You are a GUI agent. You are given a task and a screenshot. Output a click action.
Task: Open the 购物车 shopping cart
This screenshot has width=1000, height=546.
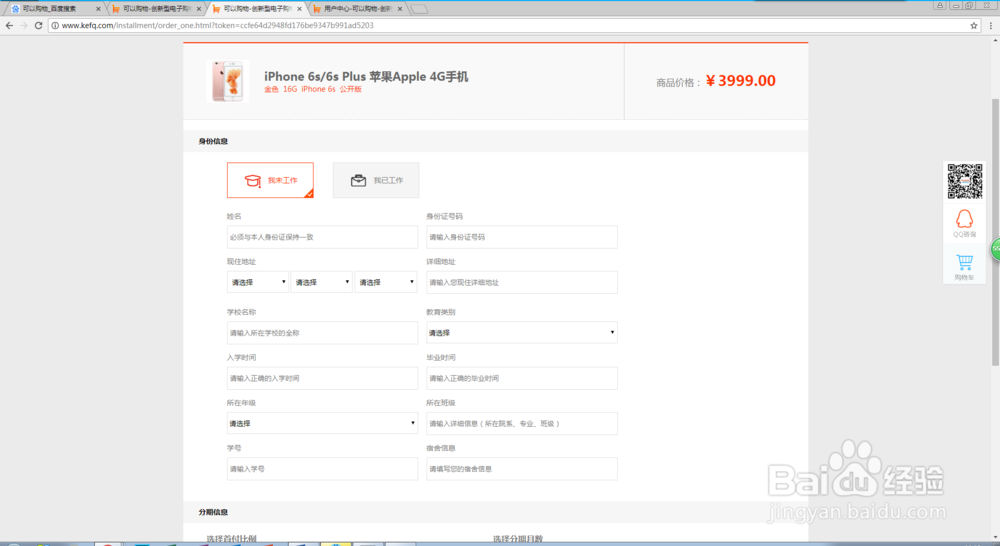(x=964, y=267)
